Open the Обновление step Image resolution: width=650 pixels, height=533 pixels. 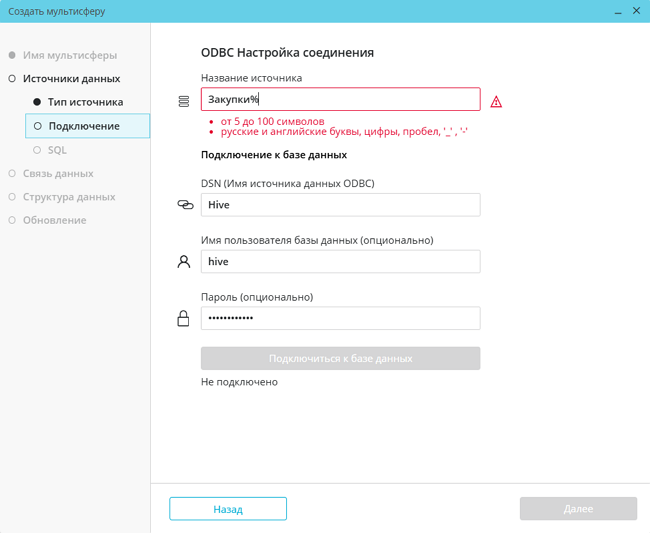[54, 220]
